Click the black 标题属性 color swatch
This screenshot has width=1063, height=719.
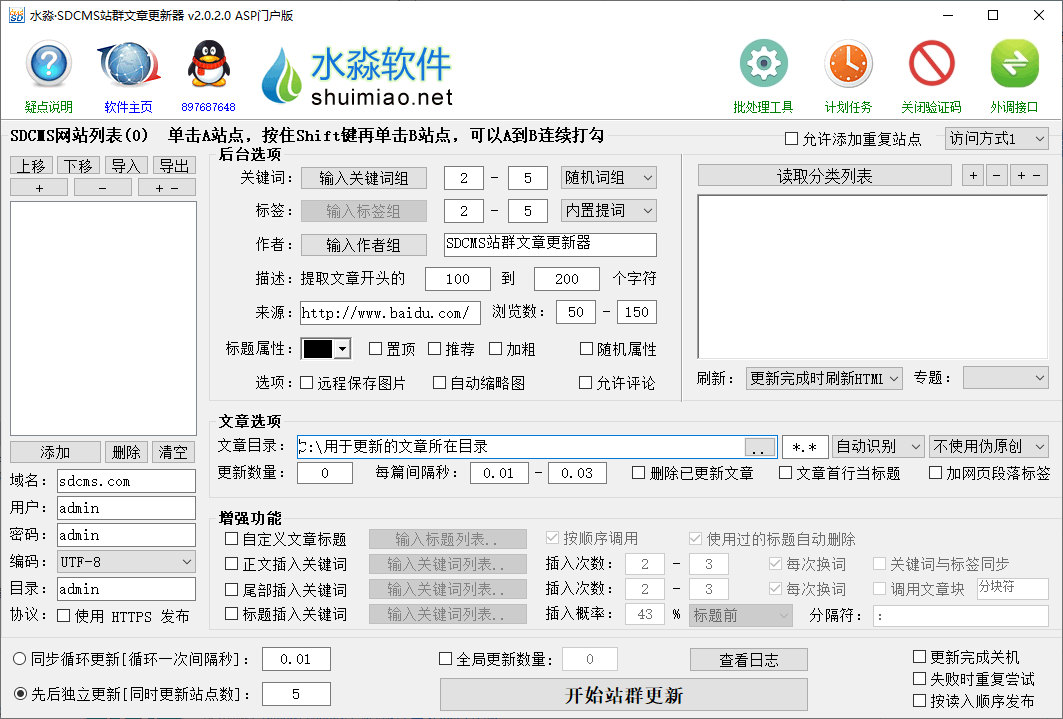(x=318, y=349)
